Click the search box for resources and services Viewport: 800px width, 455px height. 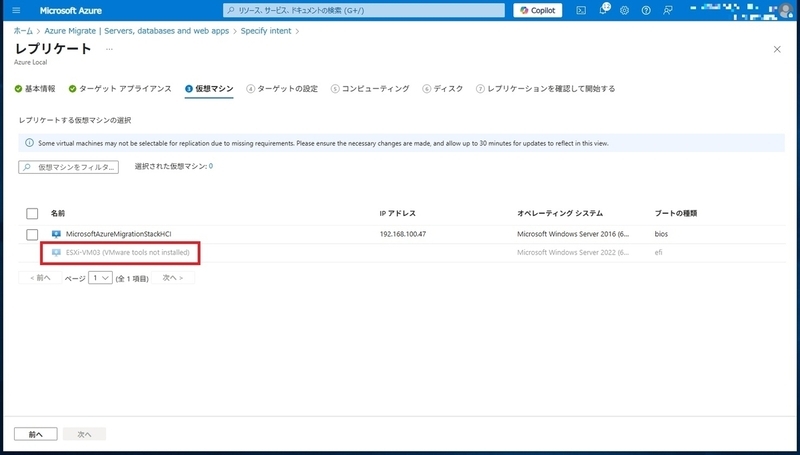tap(364, 10)
